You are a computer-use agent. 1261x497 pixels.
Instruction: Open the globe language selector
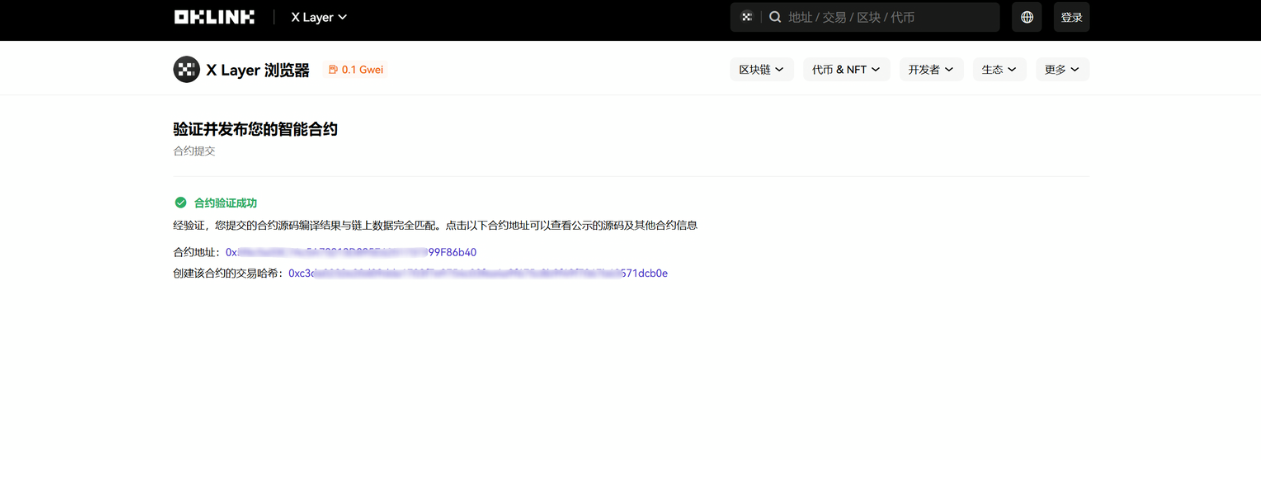click(1027, 17)
